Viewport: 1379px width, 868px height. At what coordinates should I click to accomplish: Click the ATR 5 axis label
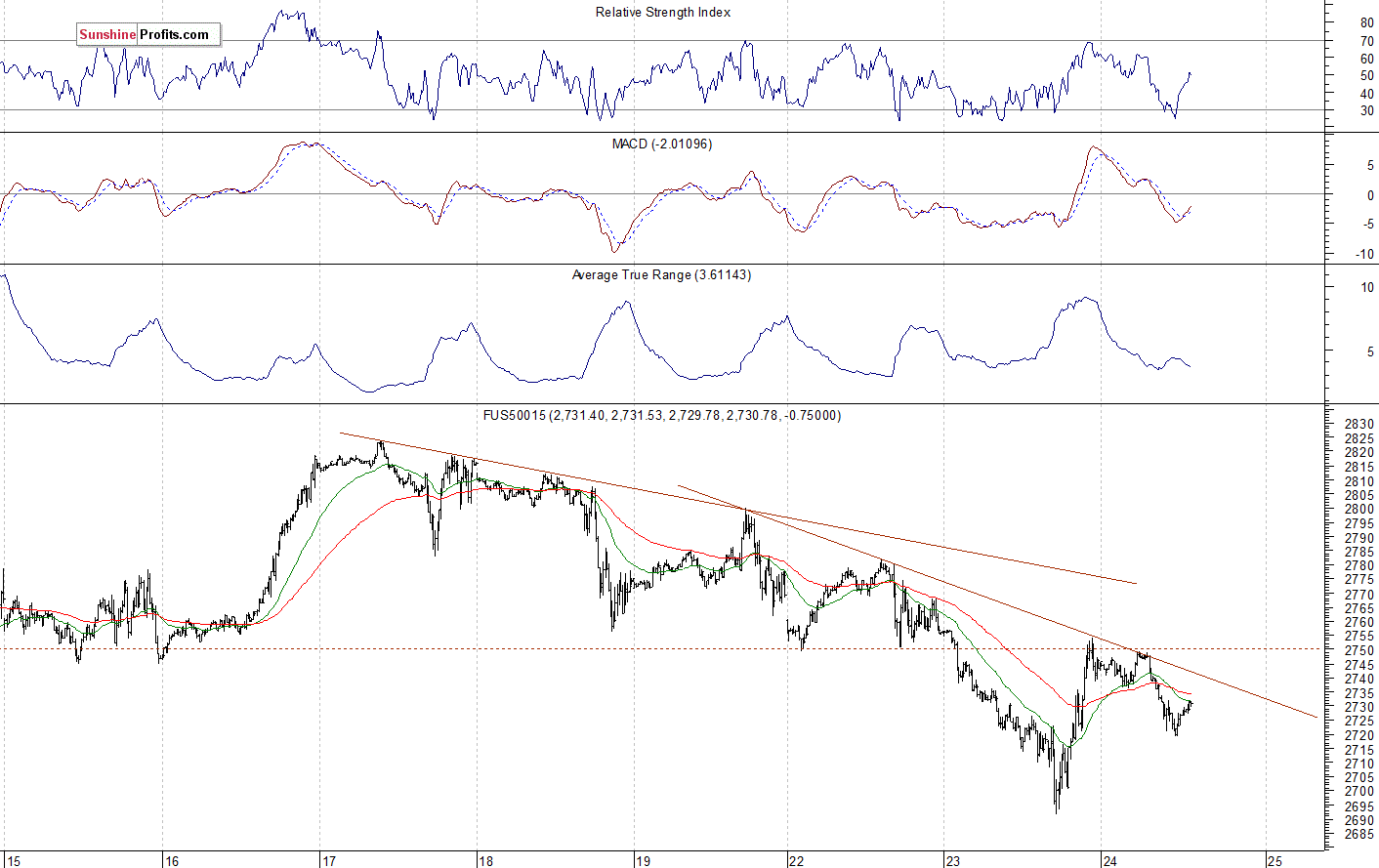[x=1369, y=352]
